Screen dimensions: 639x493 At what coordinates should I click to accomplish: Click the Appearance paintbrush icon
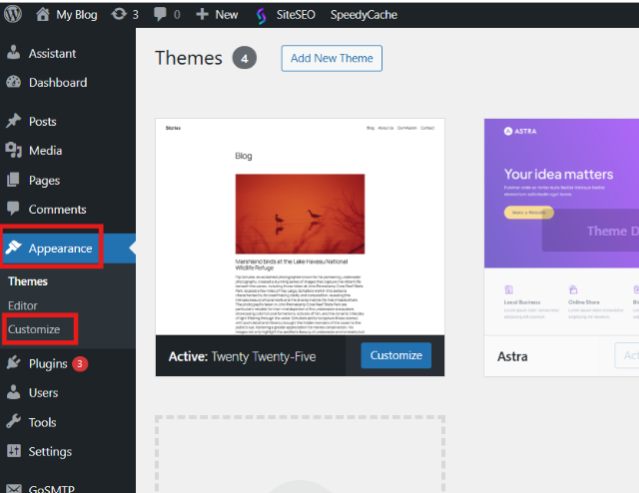[x=13, y=248]
